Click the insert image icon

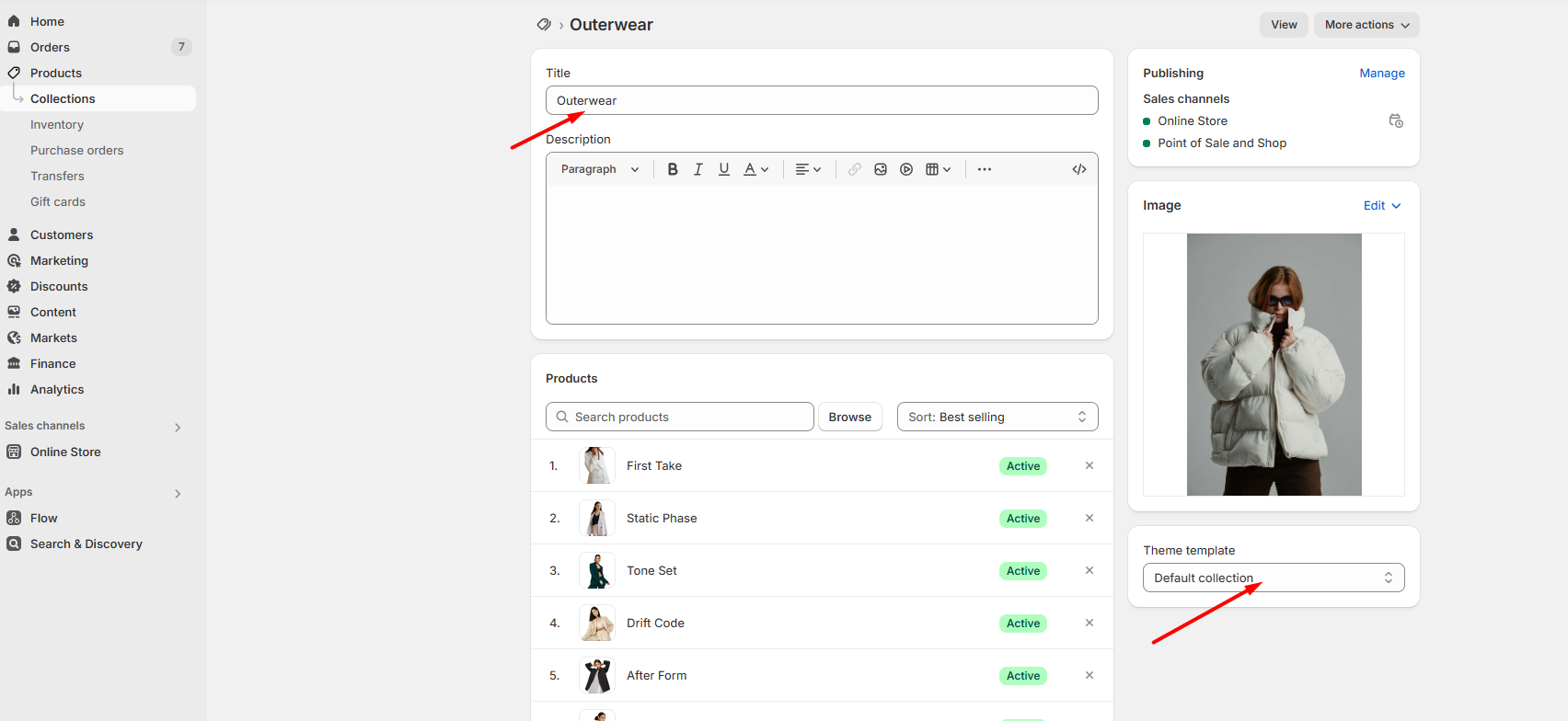(x=881, y=169)
